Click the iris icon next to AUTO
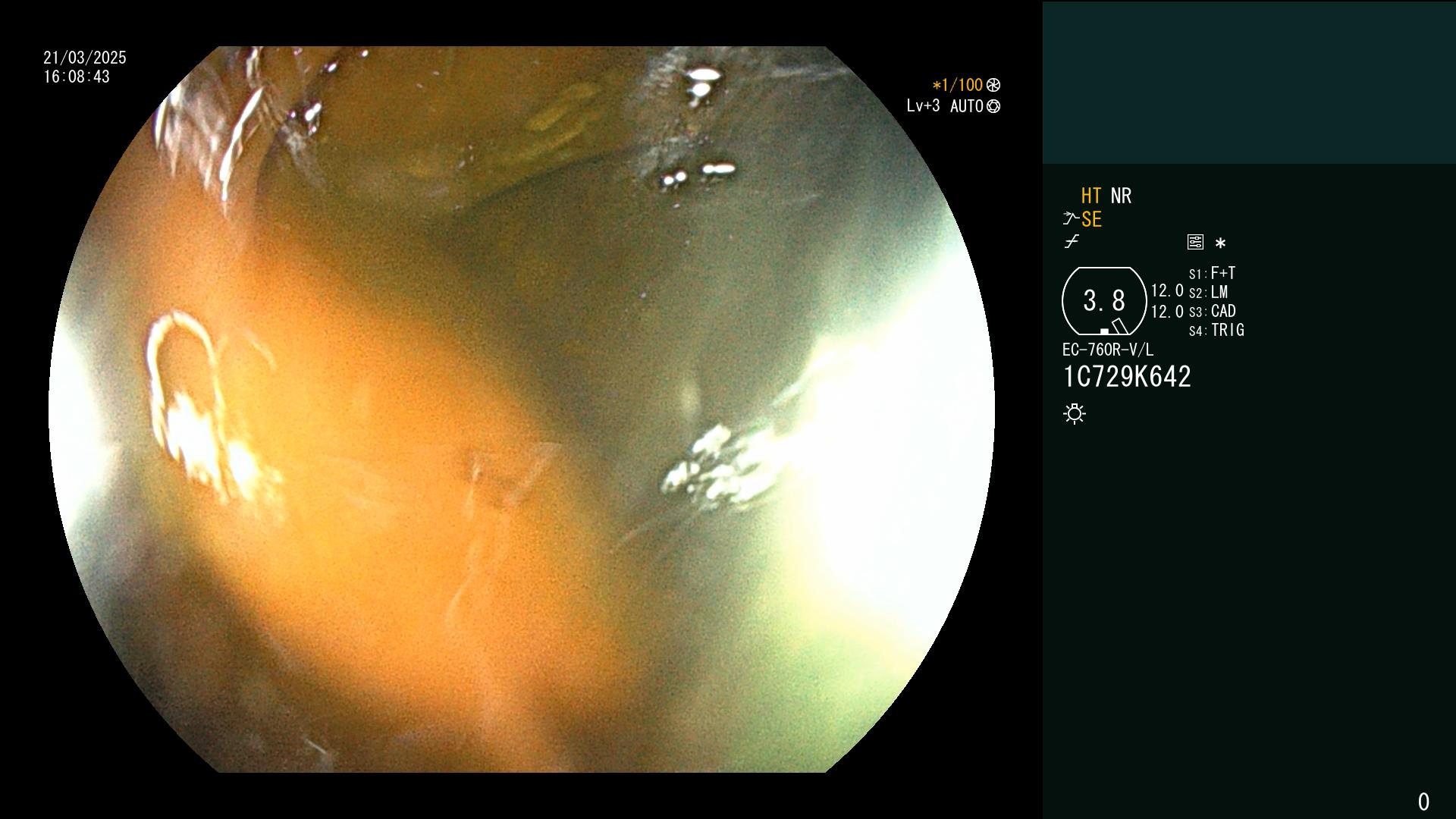 pos(993,106)
